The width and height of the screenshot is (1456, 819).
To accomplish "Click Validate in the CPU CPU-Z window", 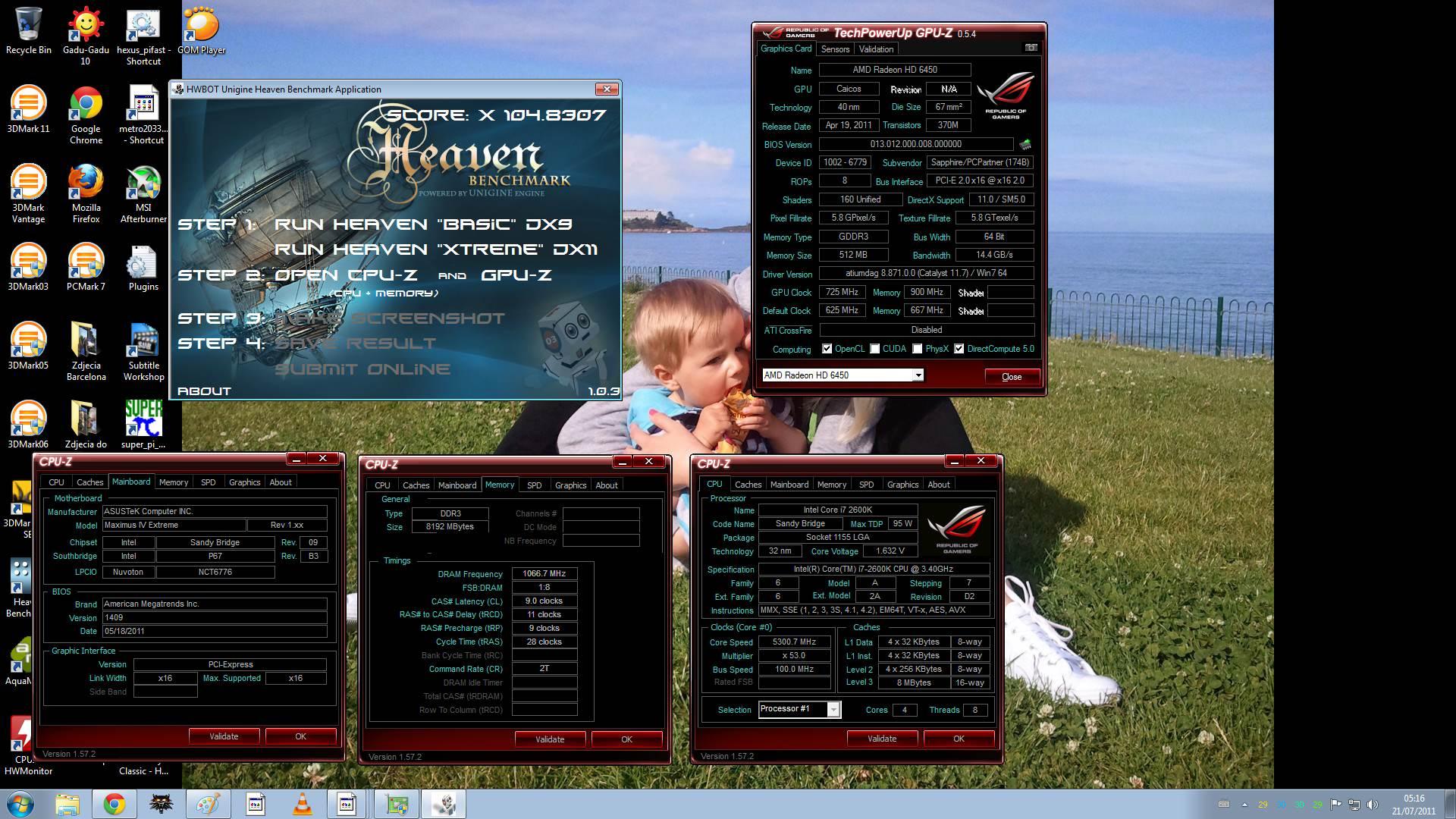I will click(x=882, y=739).
